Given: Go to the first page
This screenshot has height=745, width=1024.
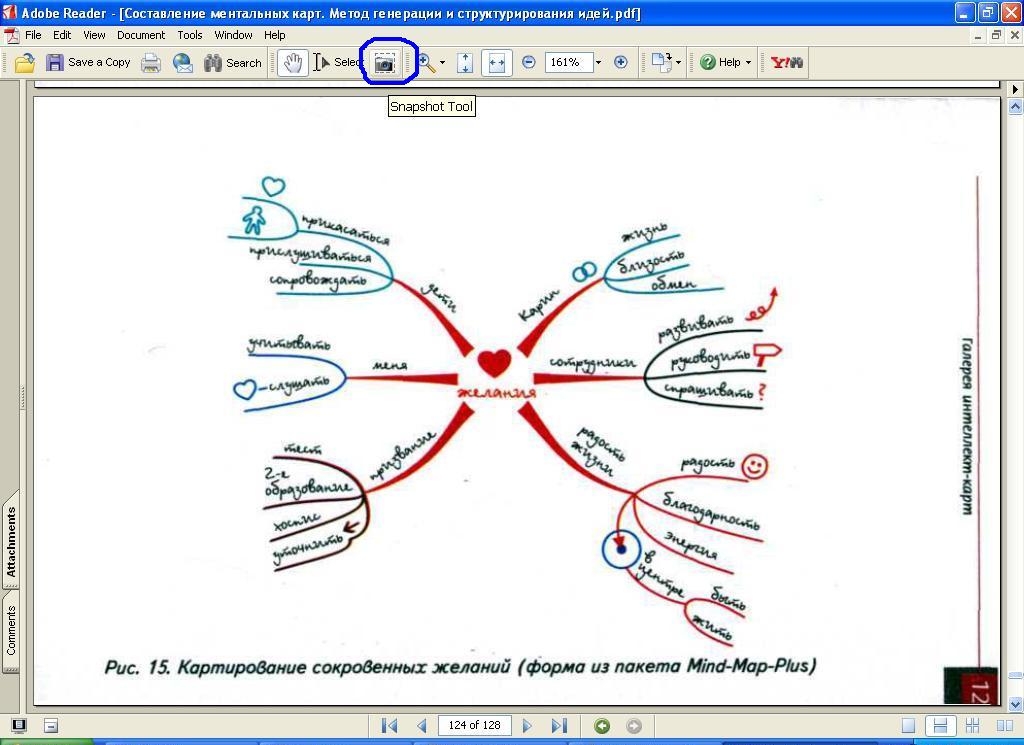Looking at the screenshot, I should pos(390,726).
